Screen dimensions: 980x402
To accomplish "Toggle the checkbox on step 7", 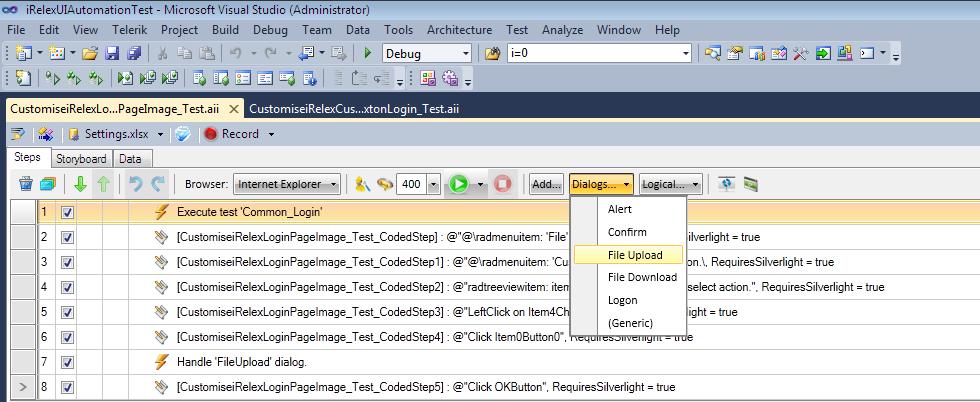I will [x=68, y=363].
